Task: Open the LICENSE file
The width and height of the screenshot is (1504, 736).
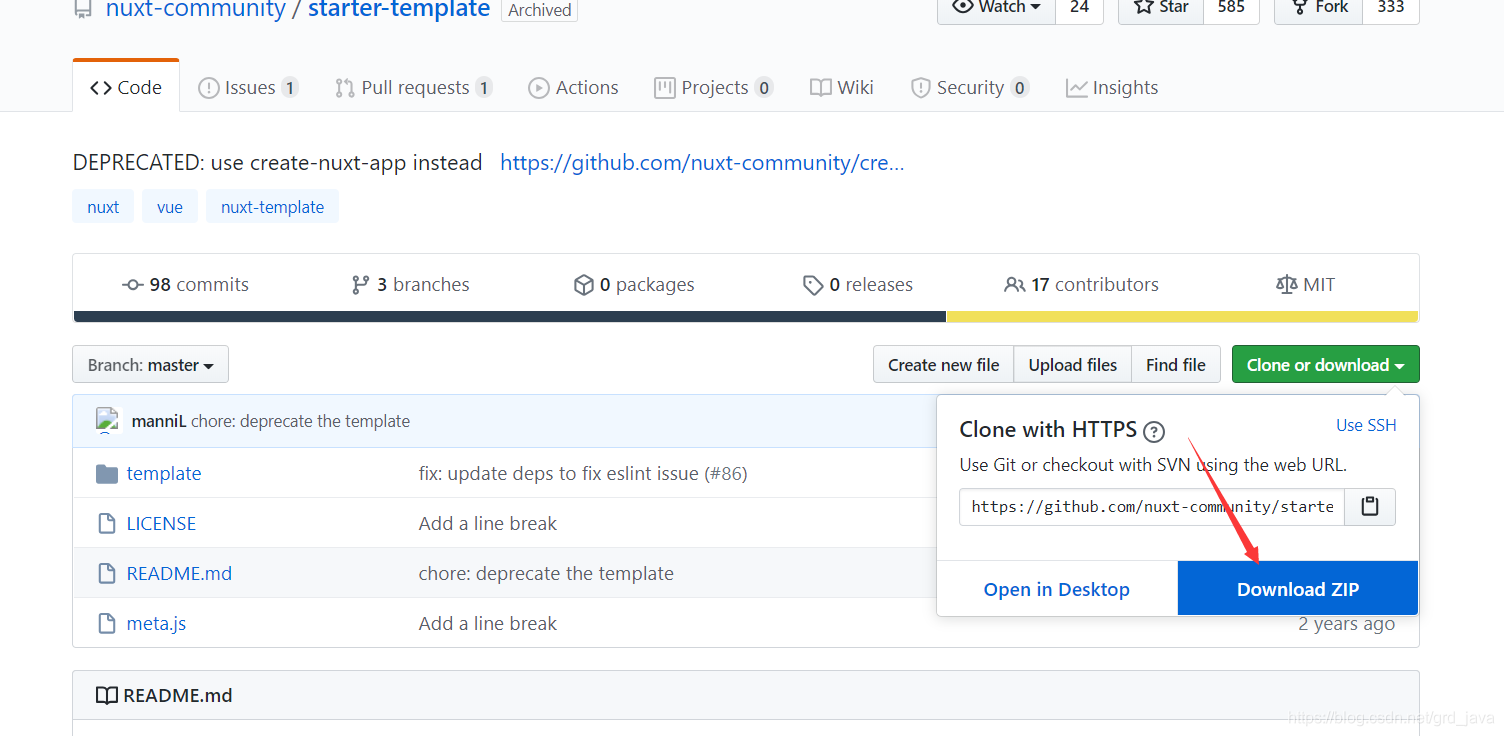Action: pyautogui.click(x=161, y=523)
